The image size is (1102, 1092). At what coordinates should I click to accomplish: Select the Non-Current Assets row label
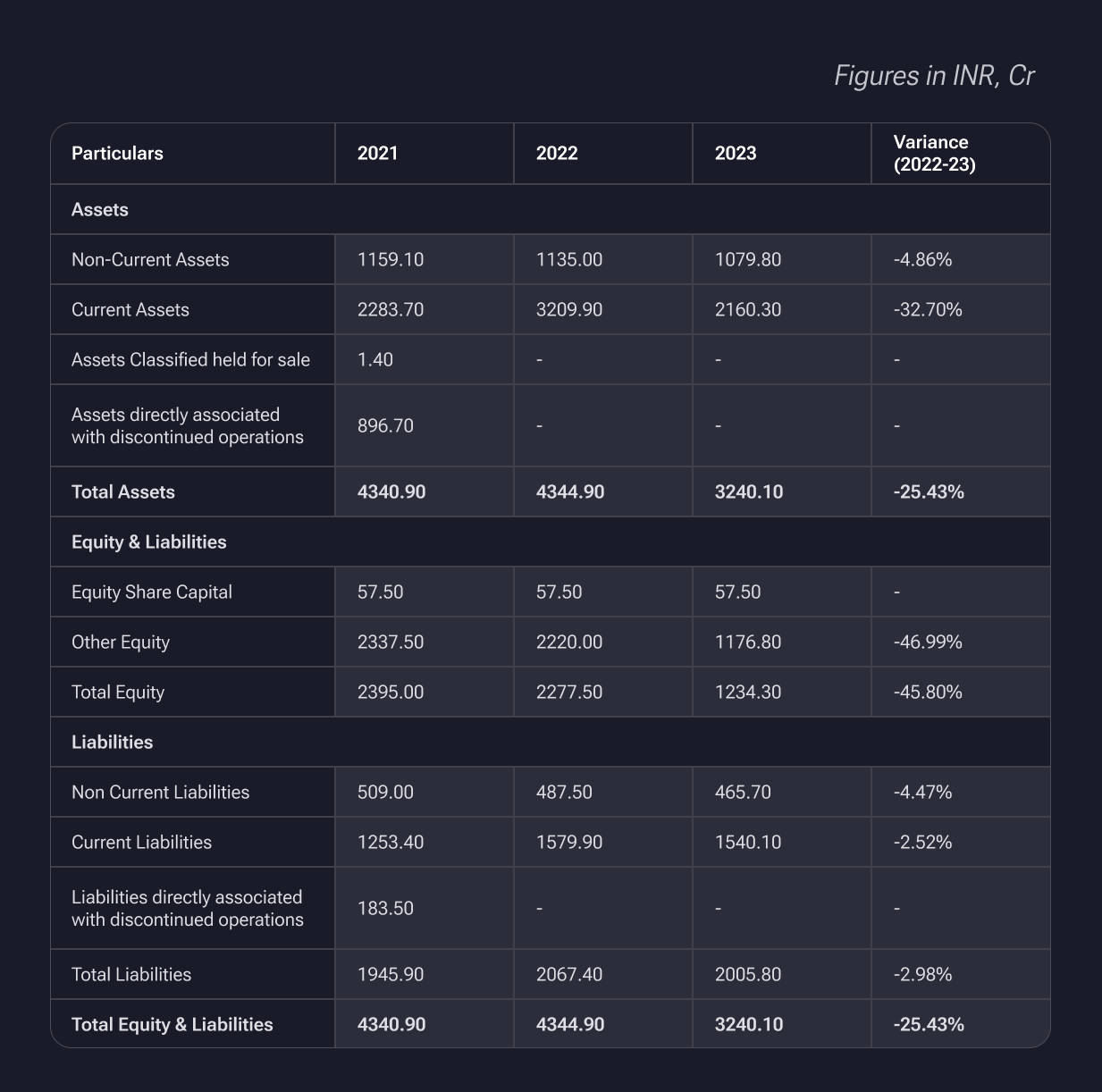150,260
